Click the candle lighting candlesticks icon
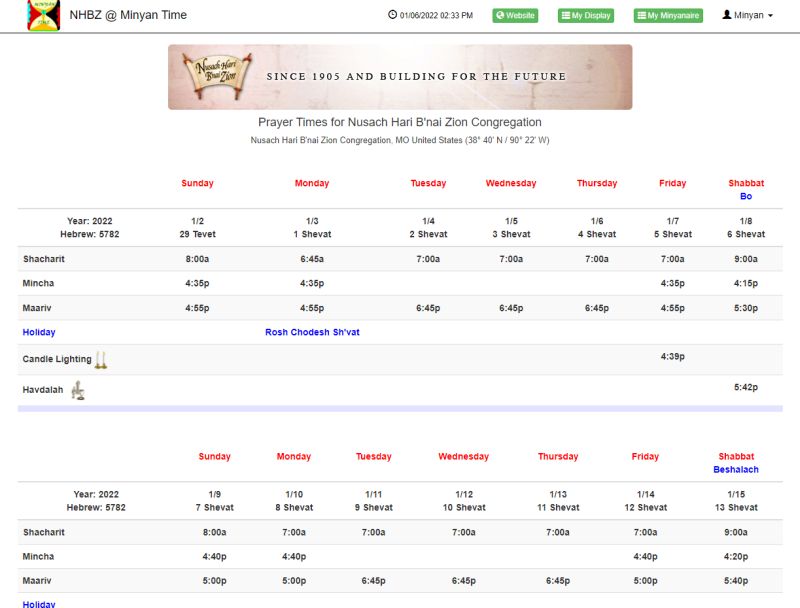Screen dimensions: 800x608 pyautogui.click(x=101, y=360)
